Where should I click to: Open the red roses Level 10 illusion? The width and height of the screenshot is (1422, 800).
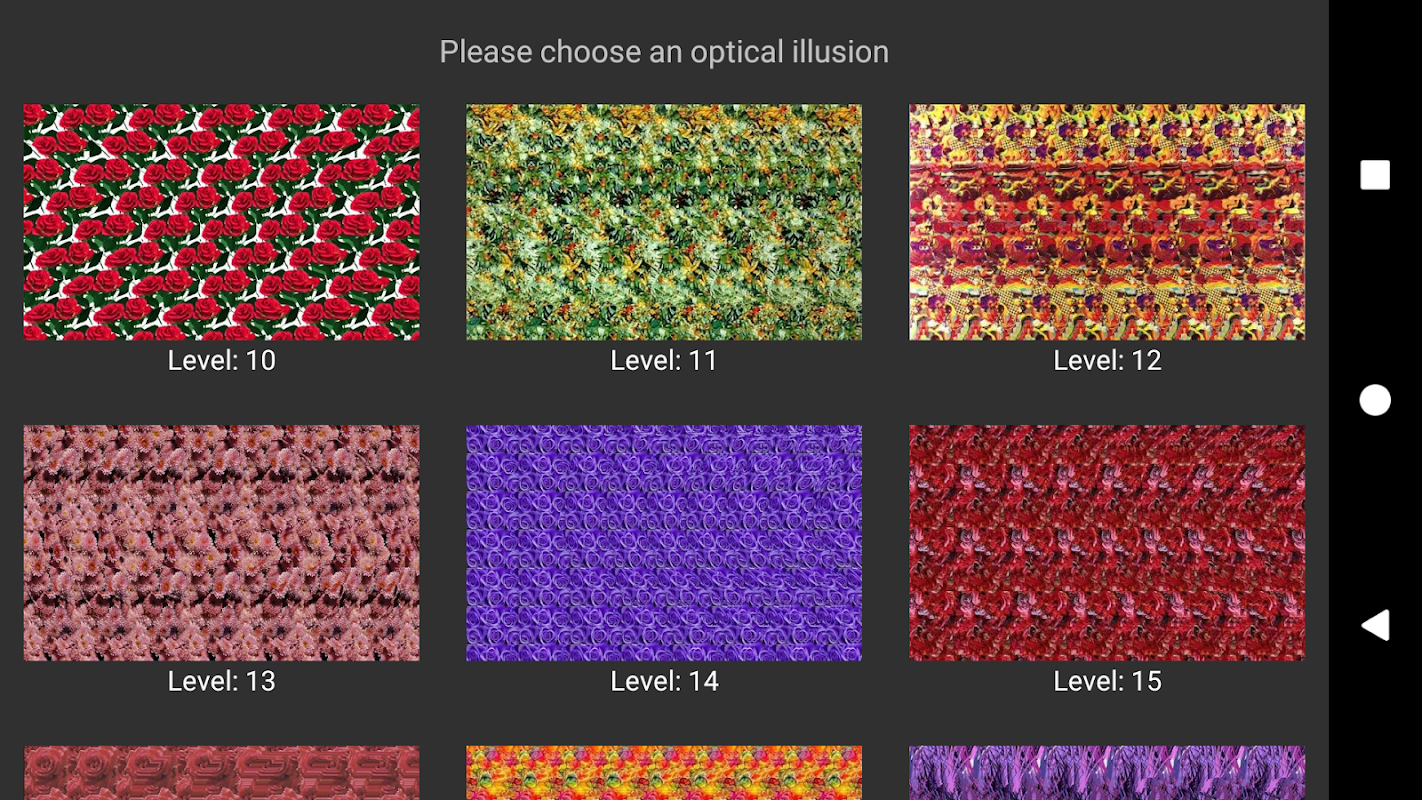point(221,222)
